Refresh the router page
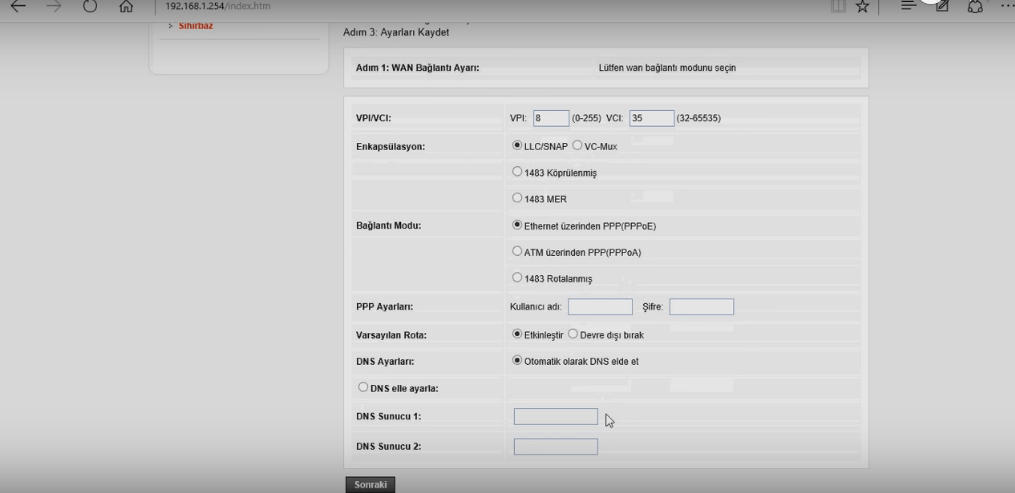The height and width of the screenshot is (493, 1015). coord(91,9)
